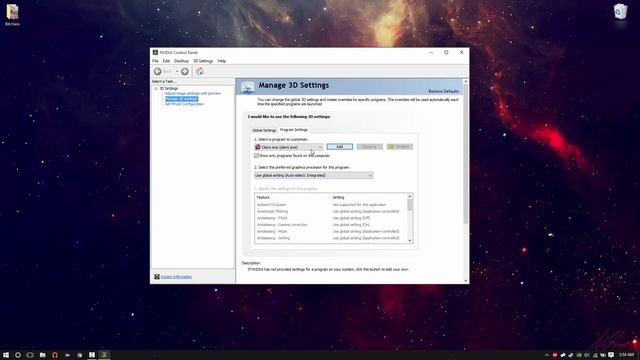Viewport: 640px width, 360px height.
Task: Click the greyed Restore button
Action: click(400, 147)
